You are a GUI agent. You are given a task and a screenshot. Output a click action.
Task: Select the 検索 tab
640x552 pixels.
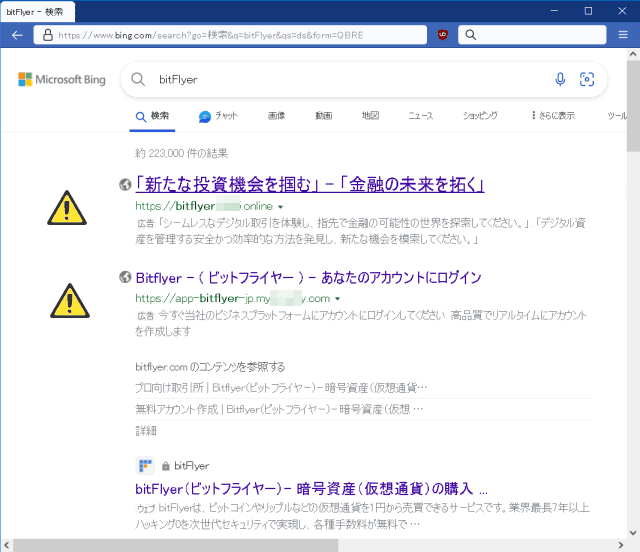152,116
